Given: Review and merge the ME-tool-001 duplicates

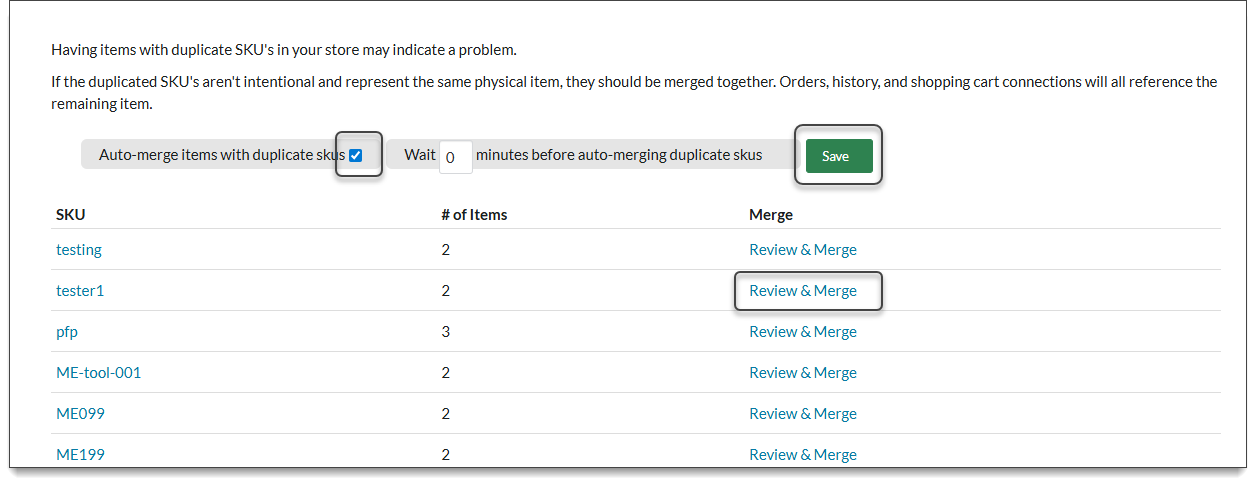Looking at the screenshot, I should [x=803, y=373].
